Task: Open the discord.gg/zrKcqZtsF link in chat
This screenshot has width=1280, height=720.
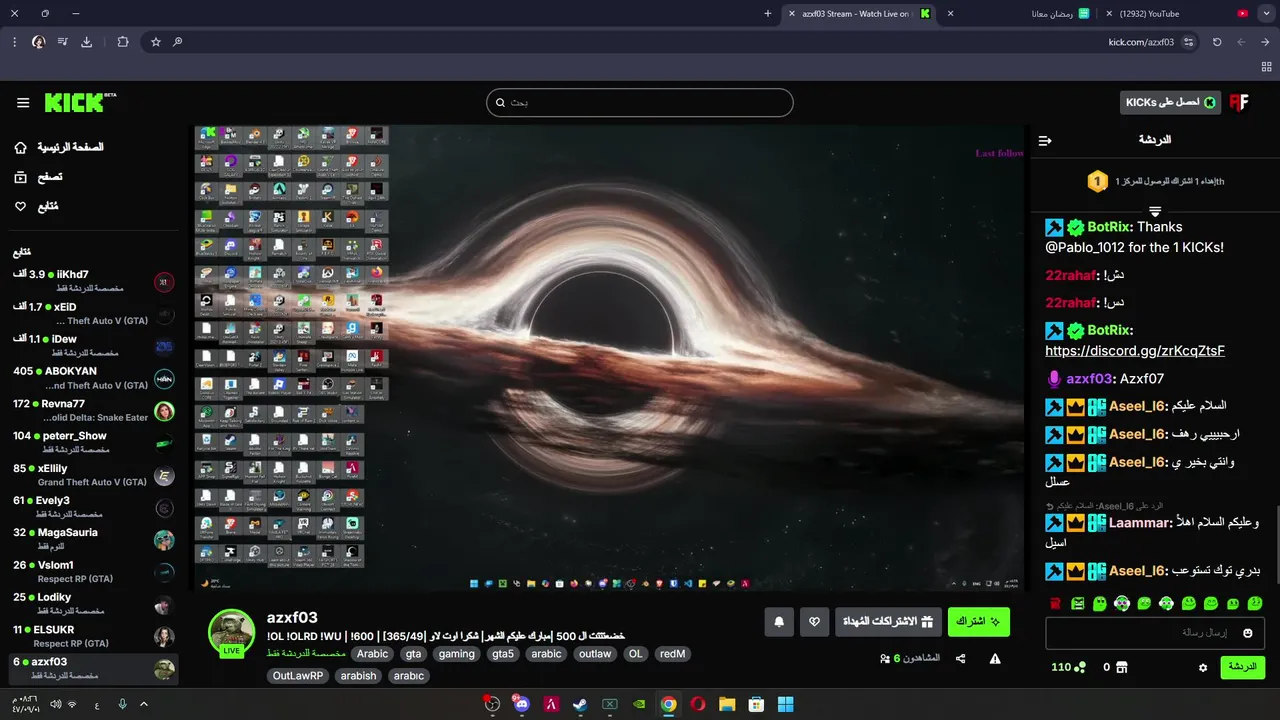Action: [x=1135, y=351]
